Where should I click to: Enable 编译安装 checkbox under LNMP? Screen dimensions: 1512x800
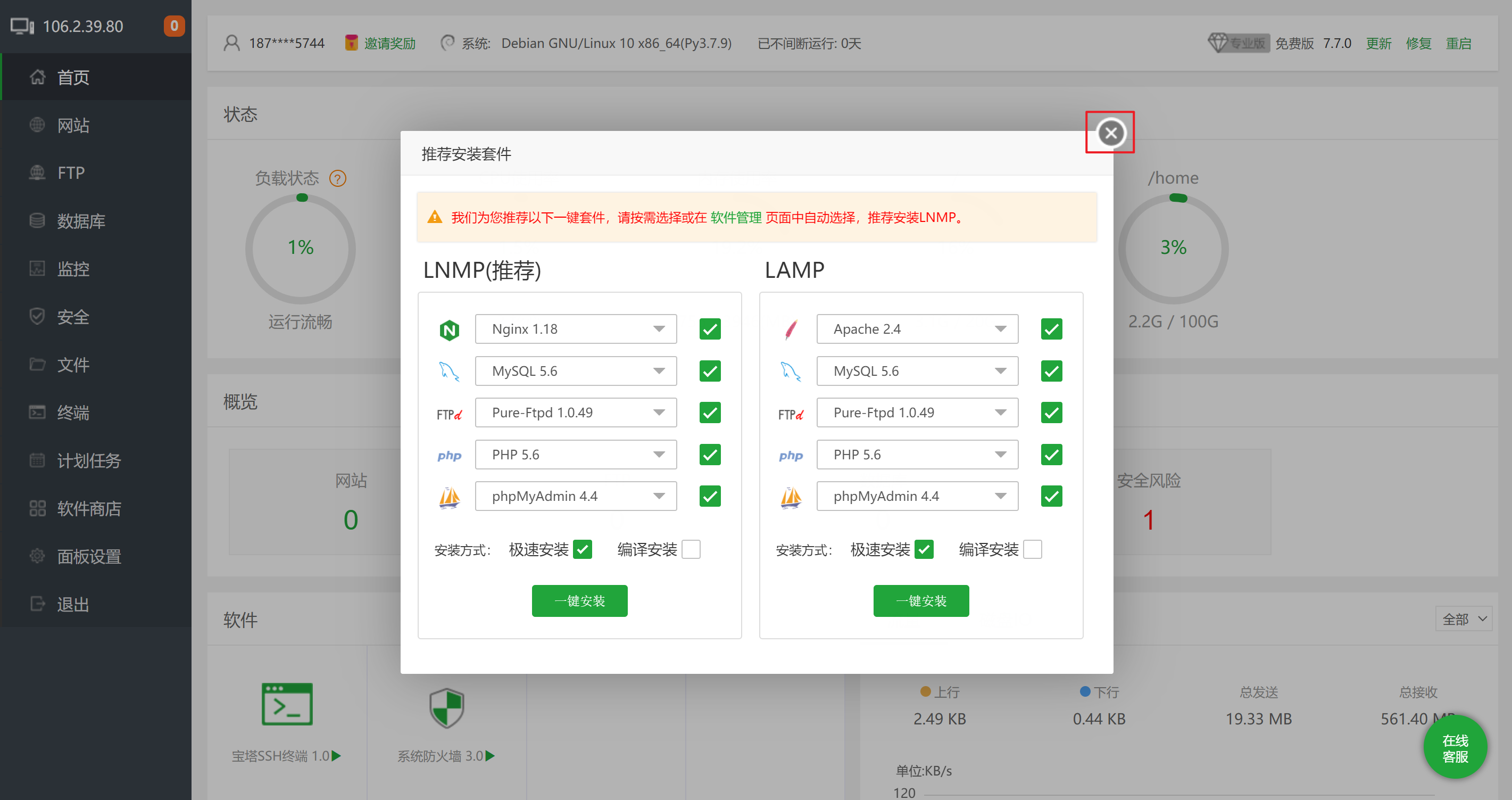[x=691, y=550]
